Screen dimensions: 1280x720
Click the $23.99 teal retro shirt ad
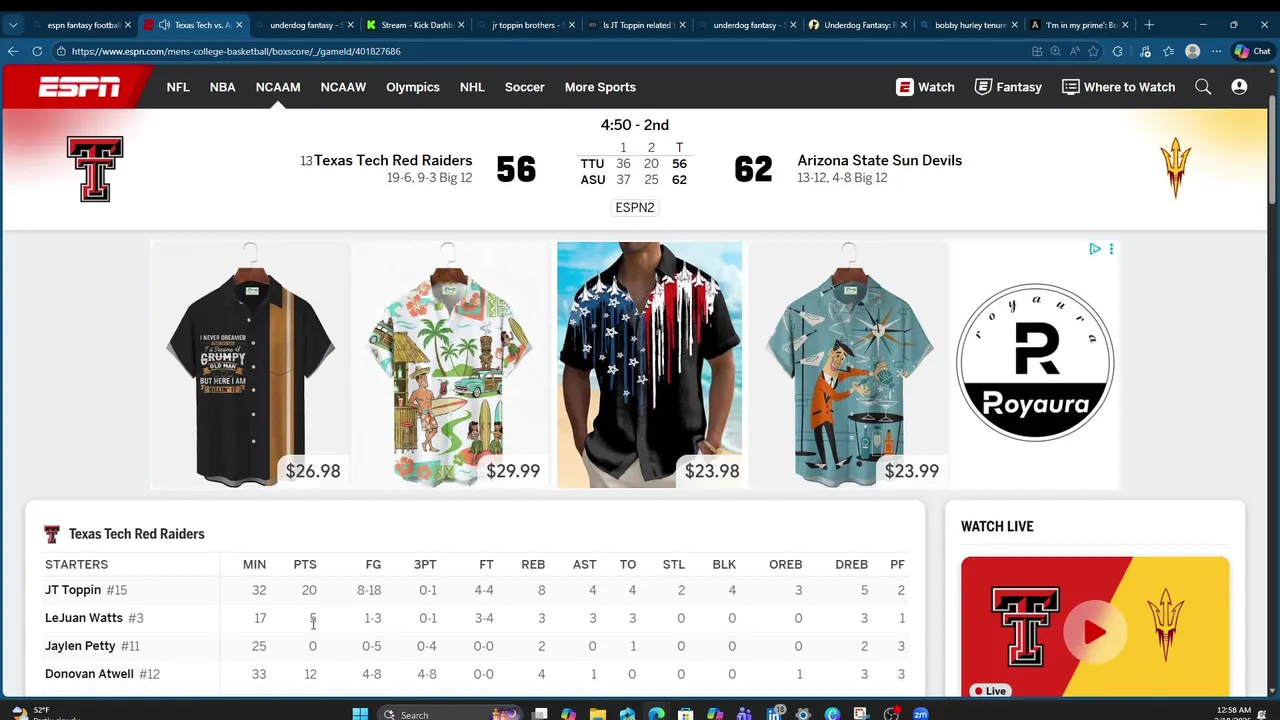[849, 365]
